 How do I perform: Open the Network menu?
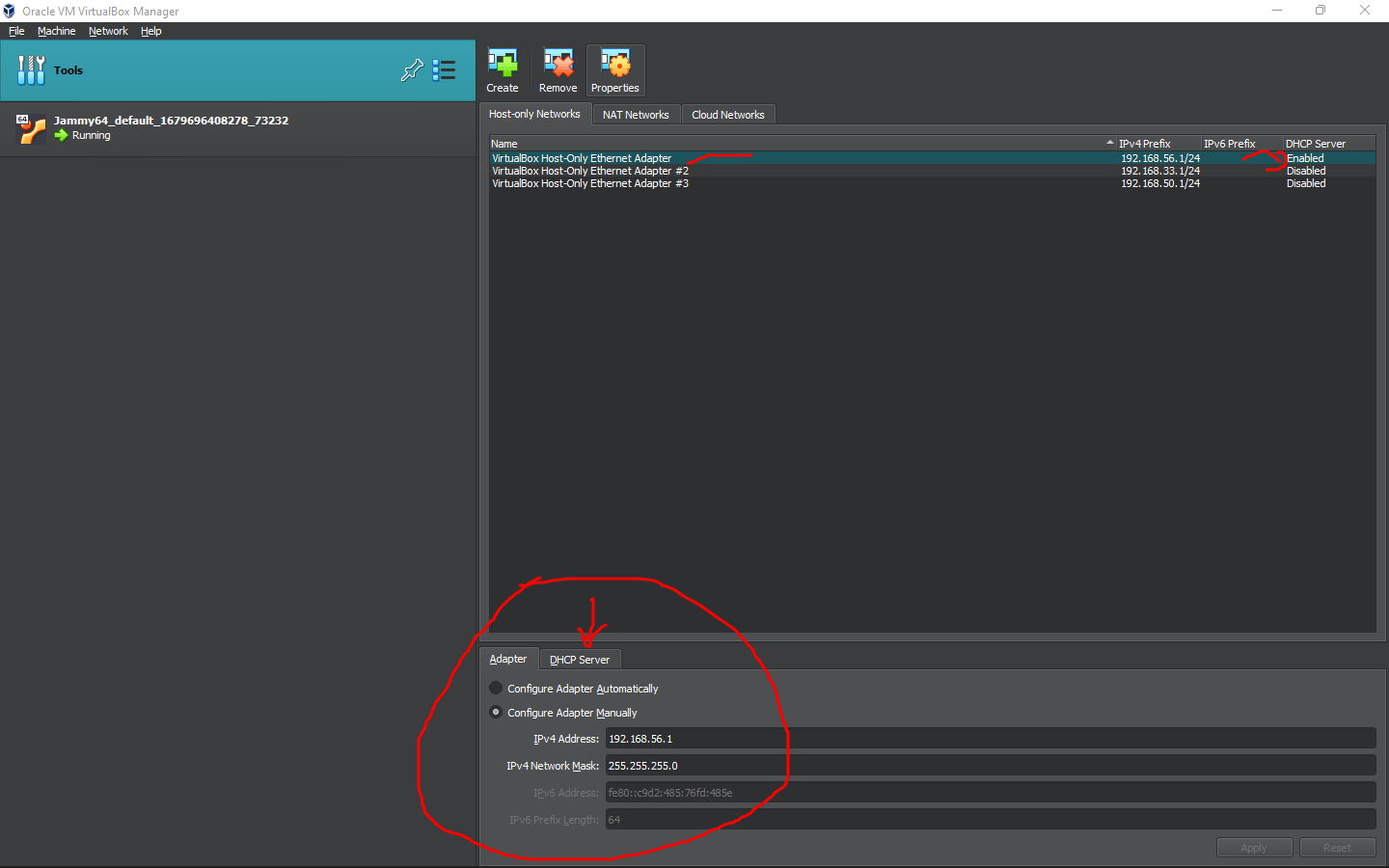point(108,30)
